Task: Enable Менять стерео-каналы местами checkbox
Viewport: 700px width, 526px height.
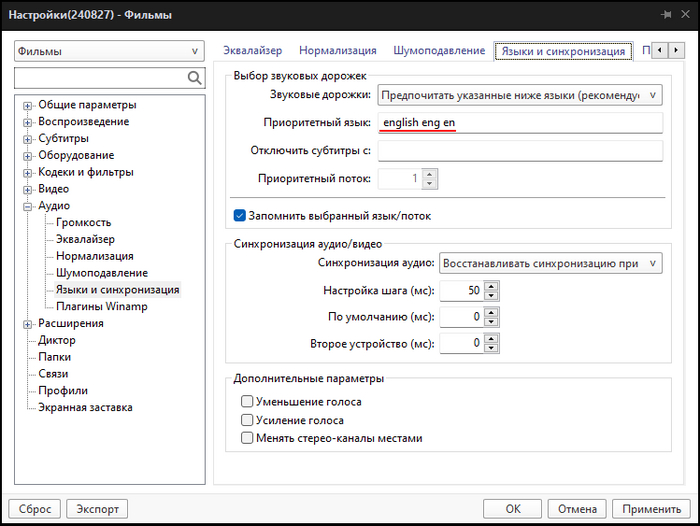Action: pyautogui.click(x=247, y=438)
